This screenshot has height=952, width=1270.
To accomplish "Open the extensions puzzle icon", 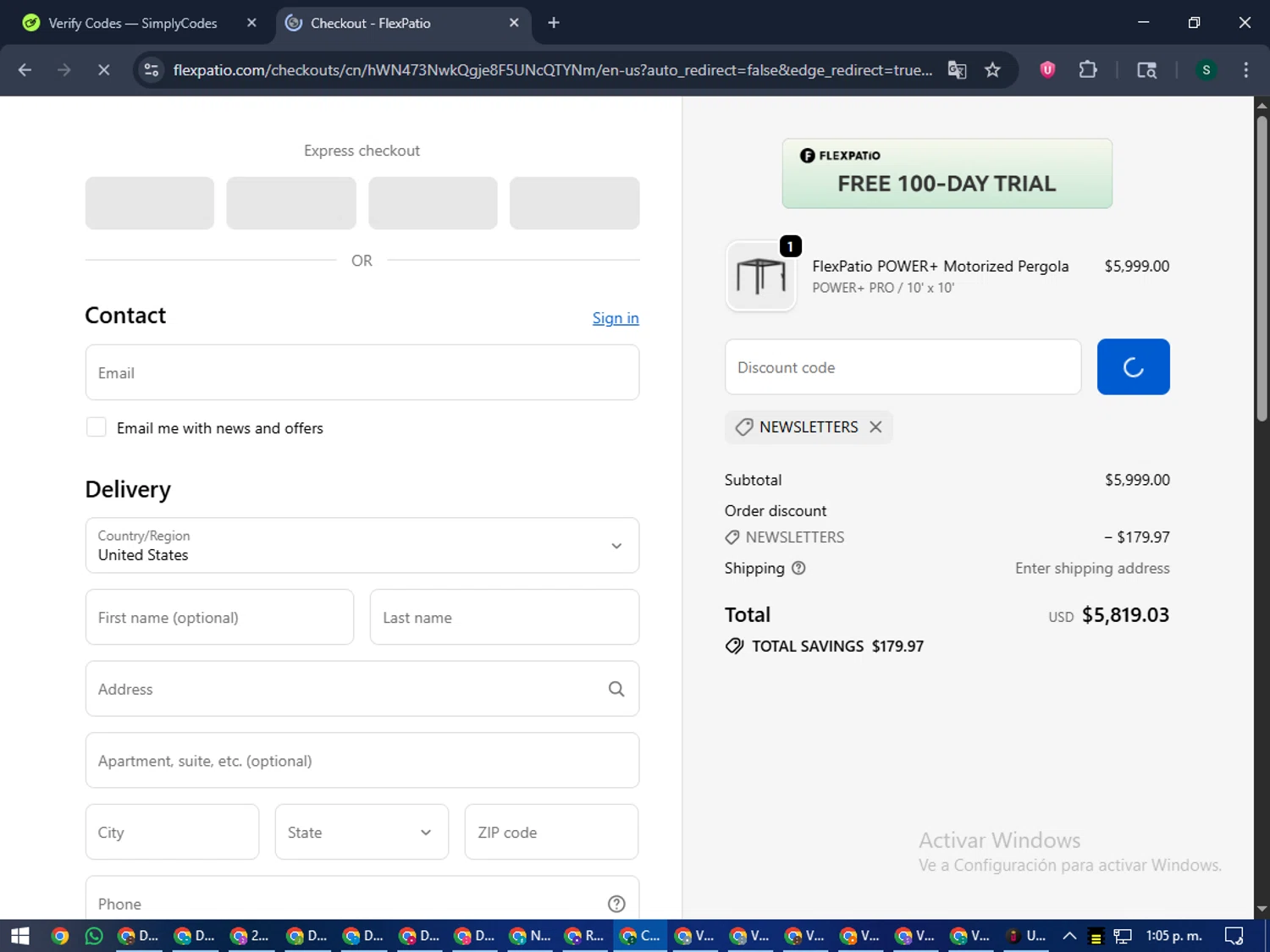I will (x=1088, y=70).
